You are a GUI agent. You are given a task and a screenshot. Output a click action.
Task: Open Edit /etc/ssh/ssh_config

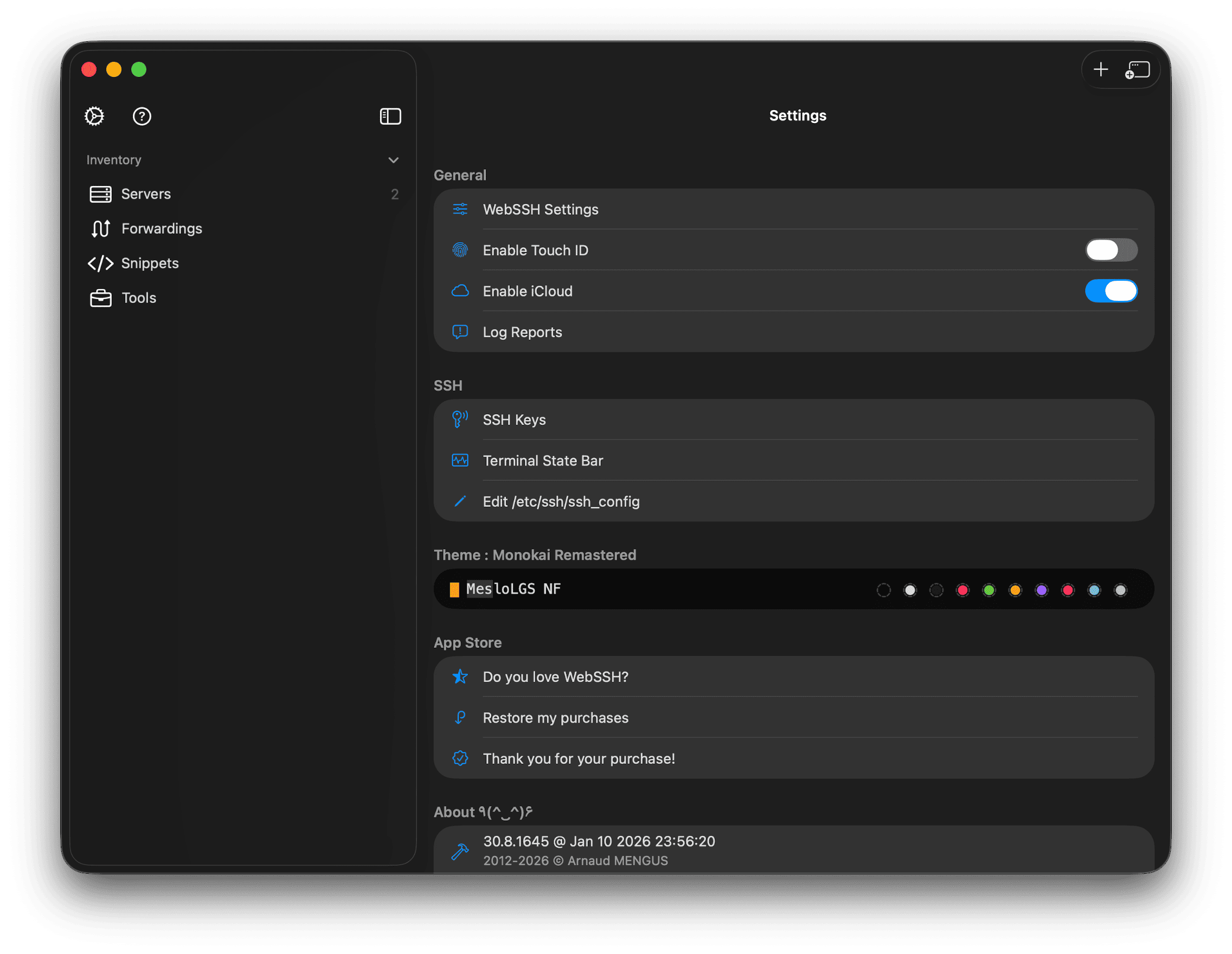561,501
